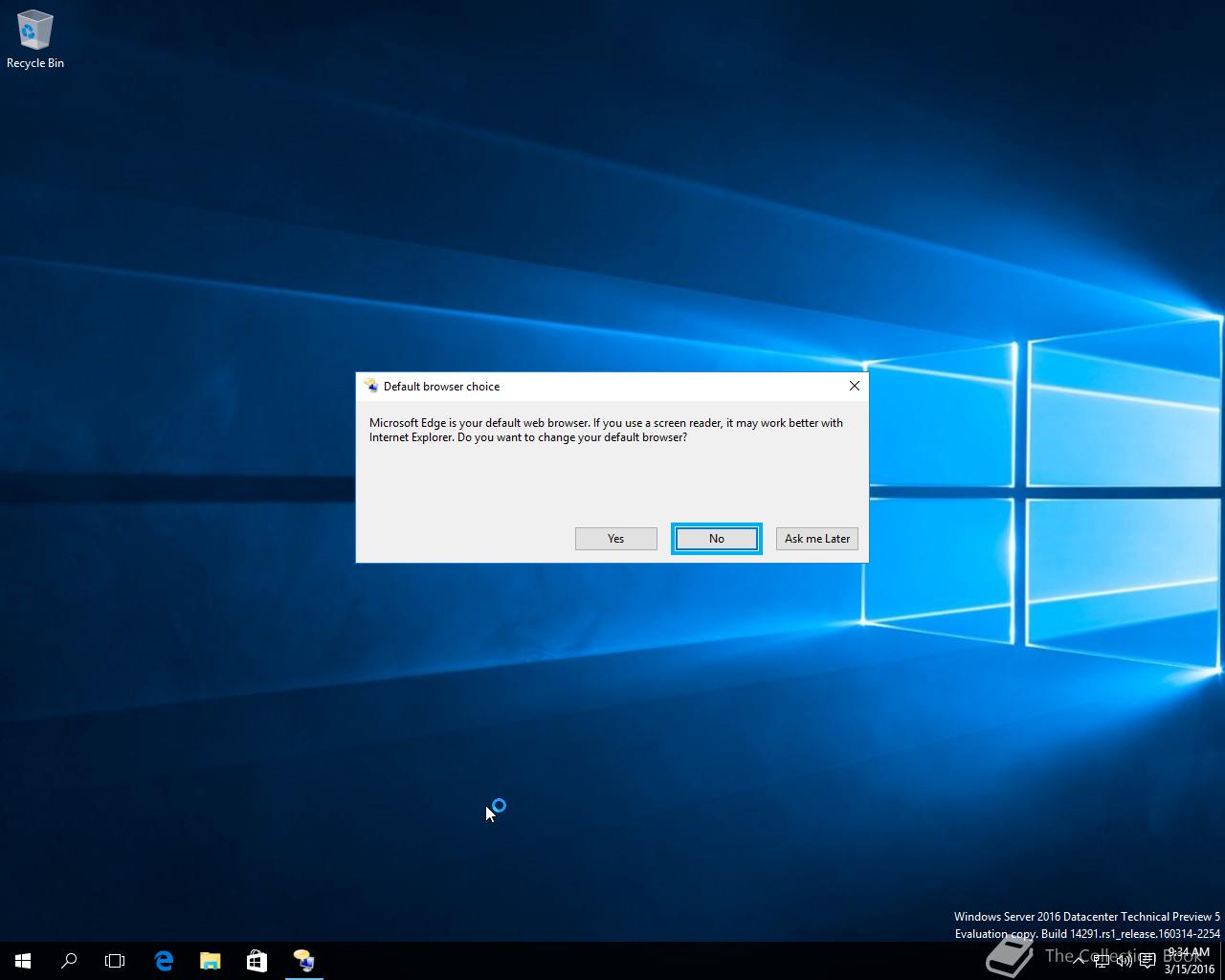
Task: Open the clock showing 9:34 AM
Action: coord(1189,961)
